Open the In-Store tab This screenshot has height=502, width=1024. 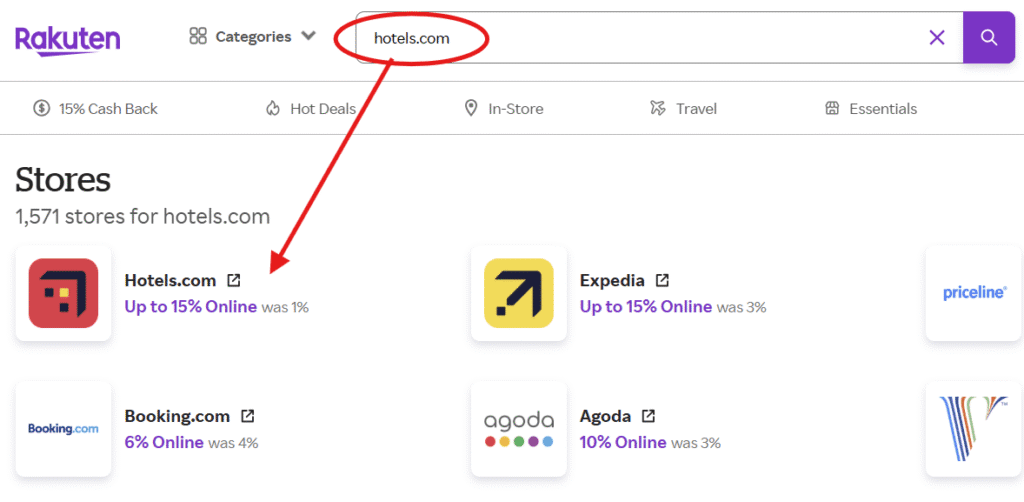tap(503, 108)
